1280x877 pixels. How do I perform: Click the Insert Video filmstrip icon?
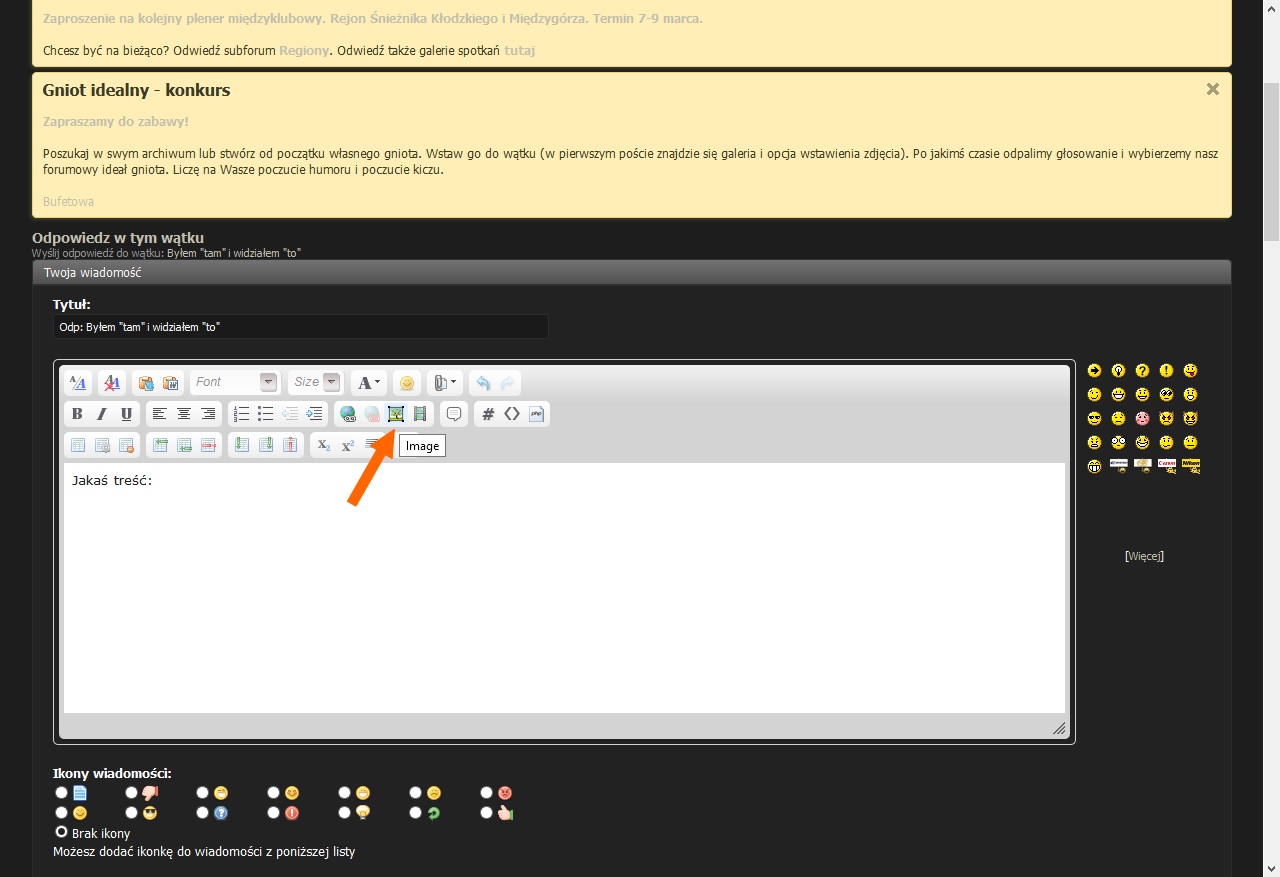(420, 414)
